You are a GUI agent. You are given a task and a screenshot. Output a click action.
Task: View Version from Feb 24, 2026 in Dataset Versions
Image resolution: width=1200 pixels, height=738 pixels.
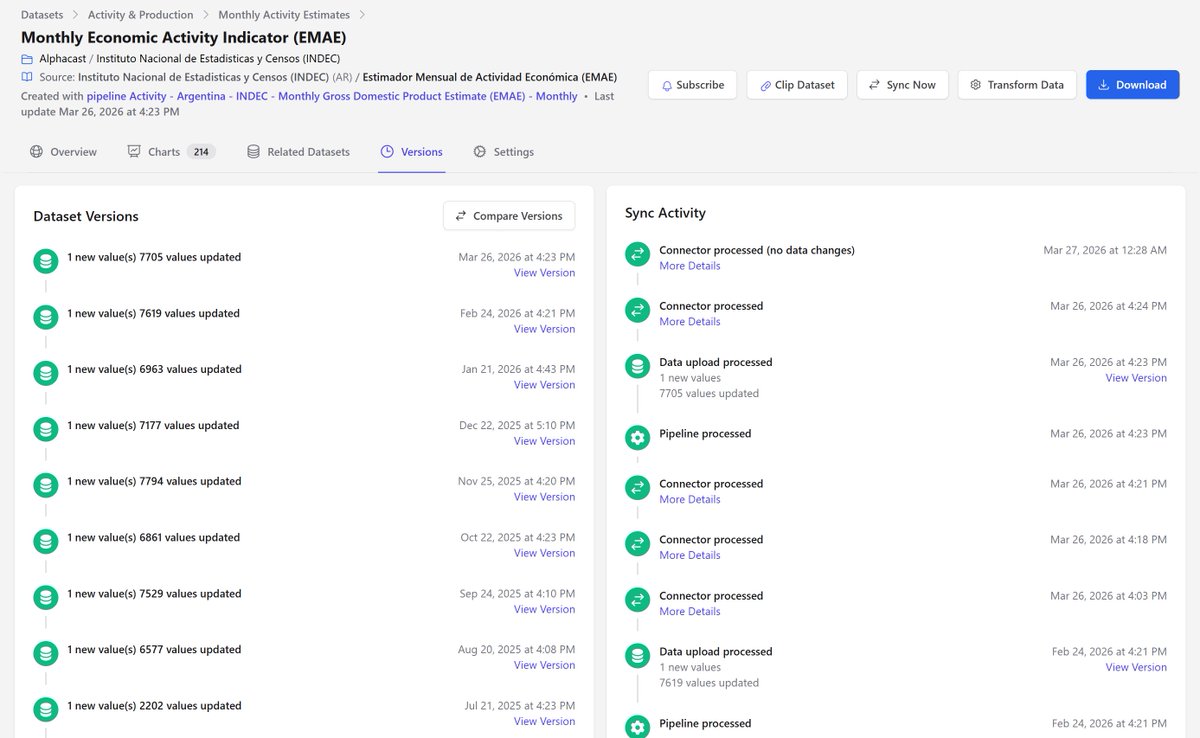pyautogui.click(x=544, y=329)
